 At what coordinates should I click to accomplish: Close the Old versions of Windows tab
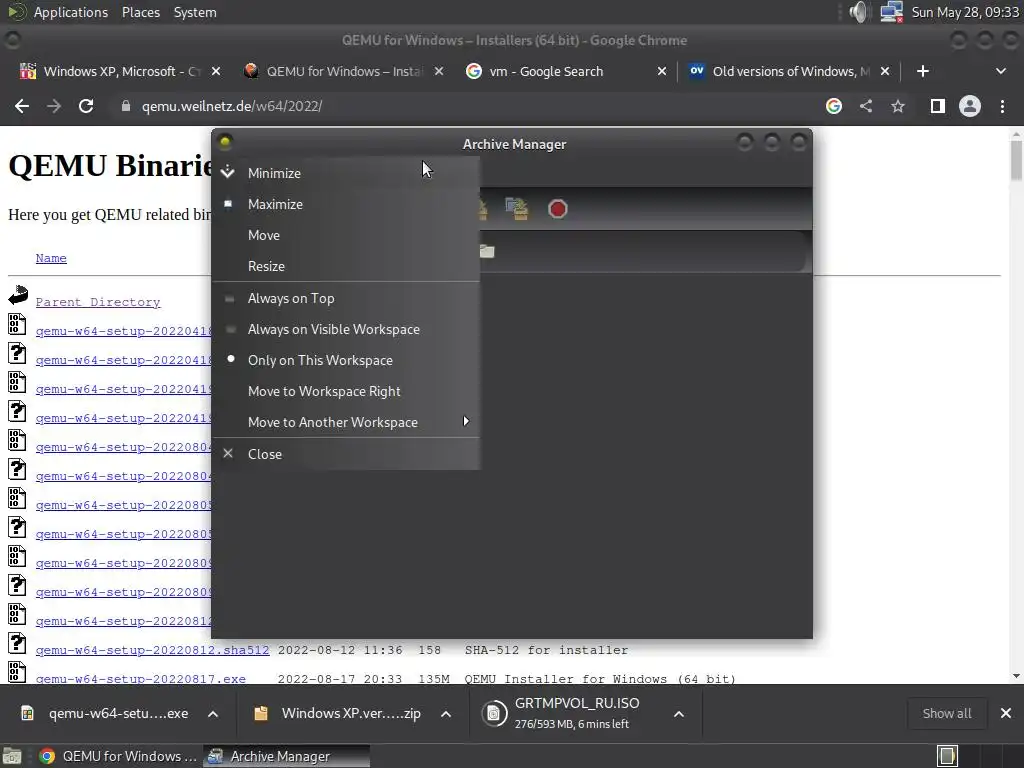pos(885,71)
